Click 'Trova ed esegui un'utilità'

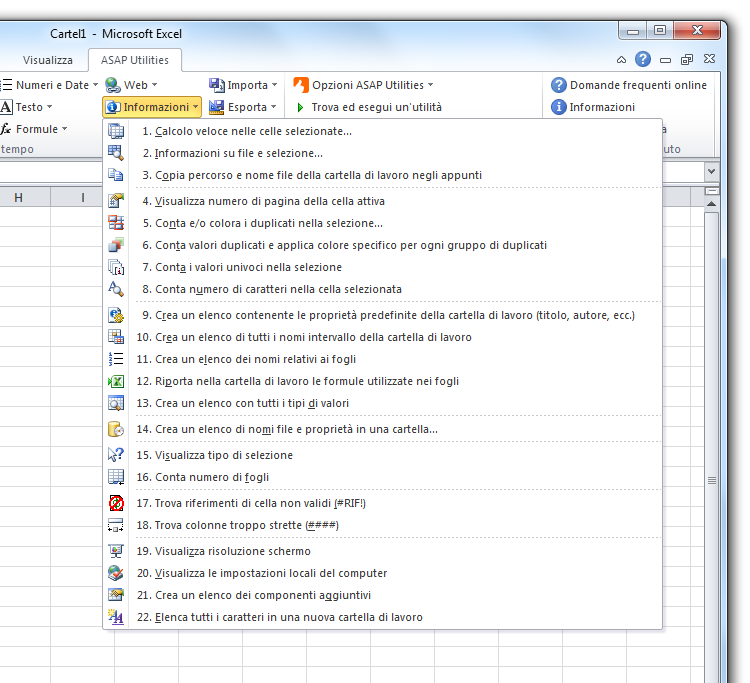pyautogui.click(x=368, y=107)
